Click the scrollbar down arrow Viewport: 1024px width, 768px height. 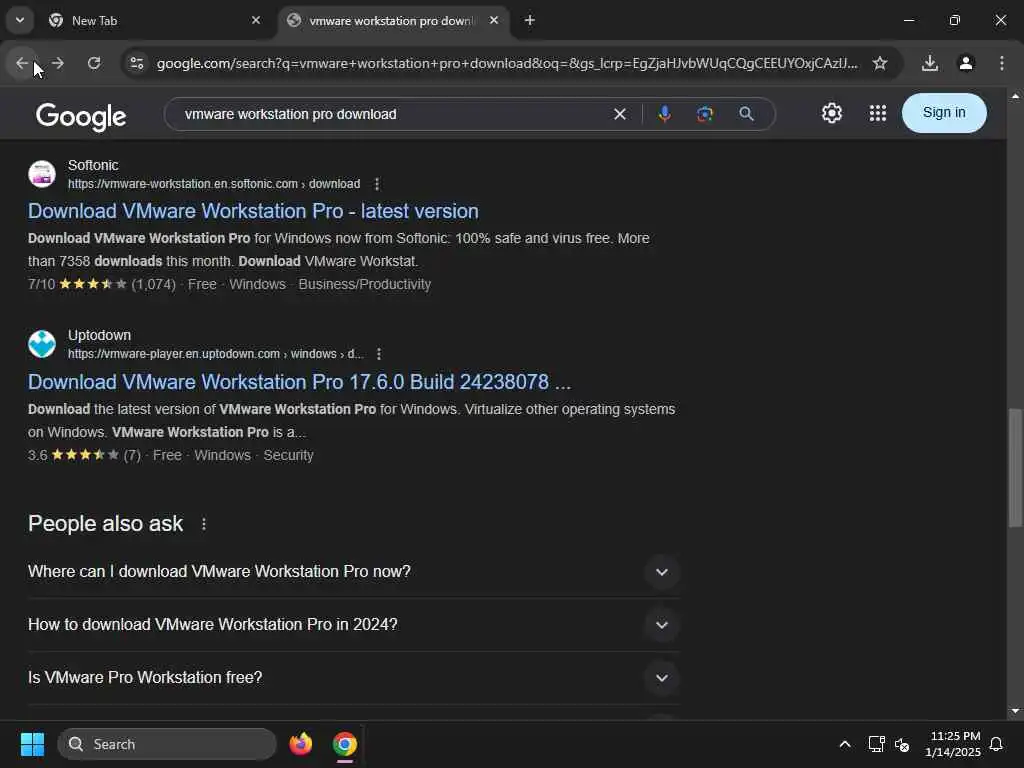coord(1015,711)
